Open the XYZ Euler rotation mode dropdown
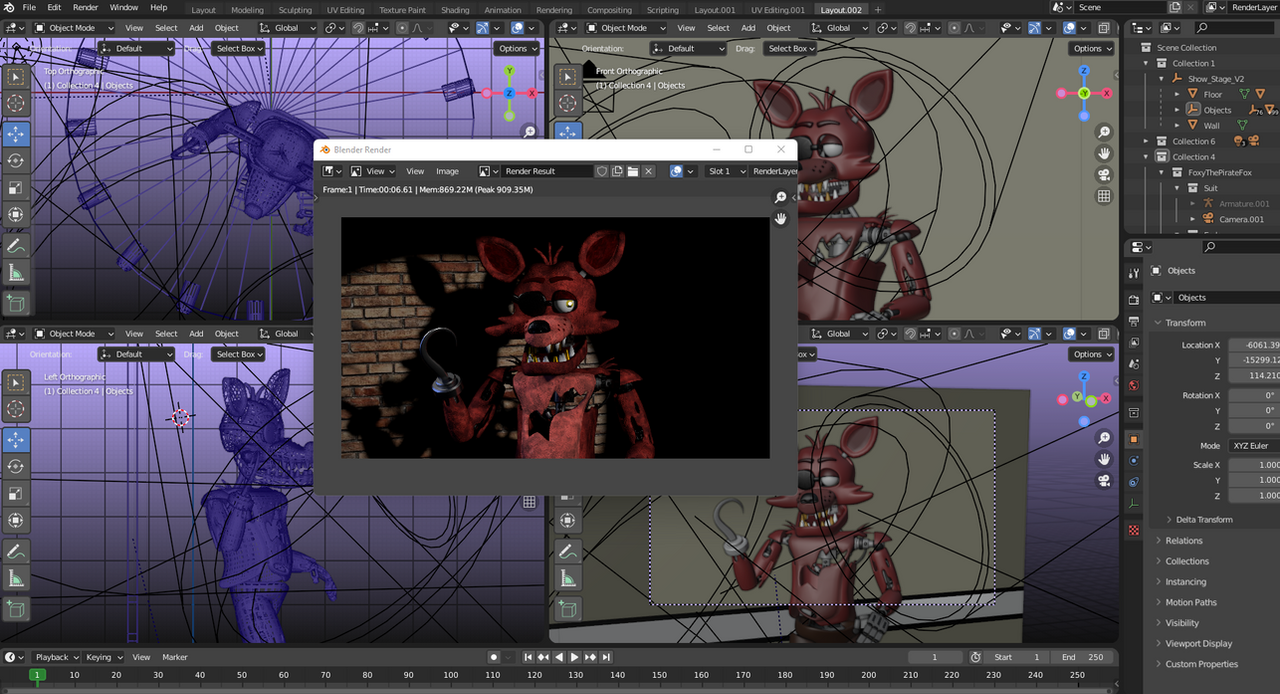This screenshot has width=1280, height=694. (1254, 445)
